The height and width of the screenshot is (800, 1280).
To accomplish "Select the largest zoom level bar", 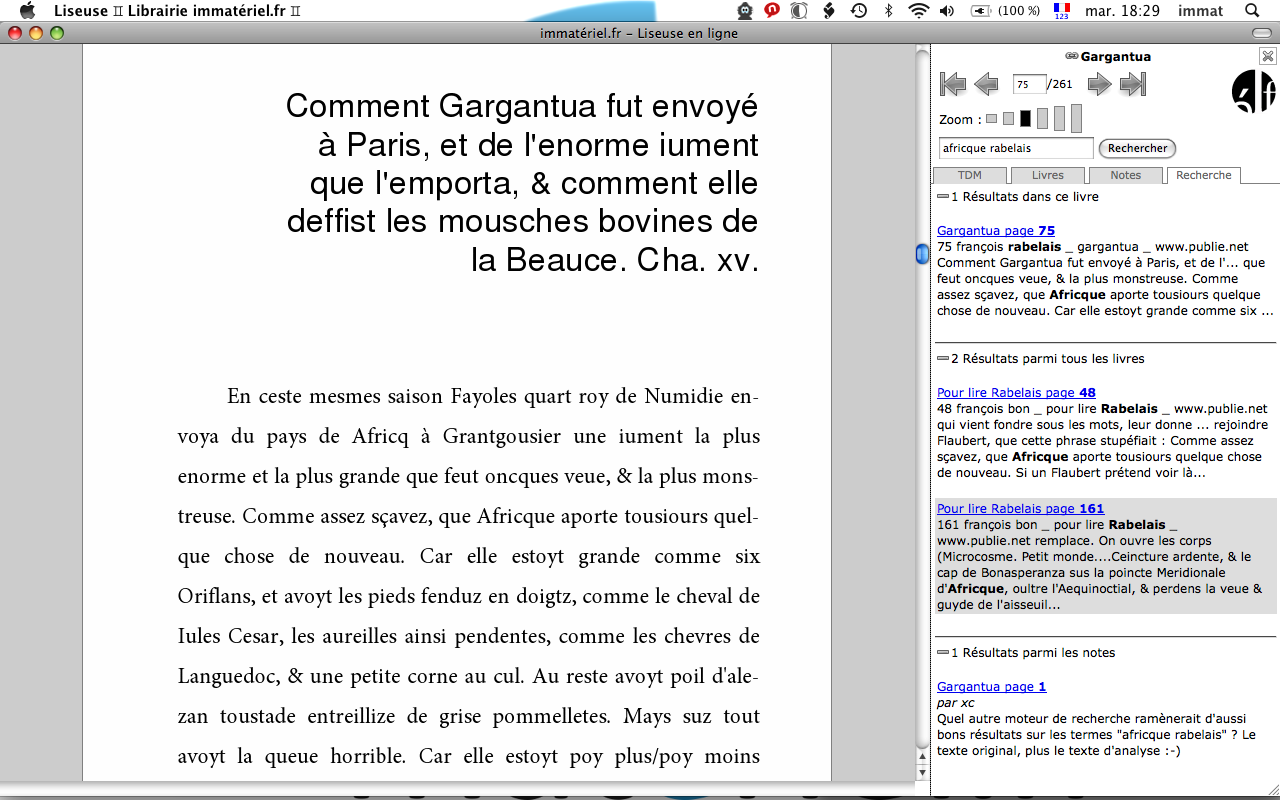I will click(x=1076, y=118).
